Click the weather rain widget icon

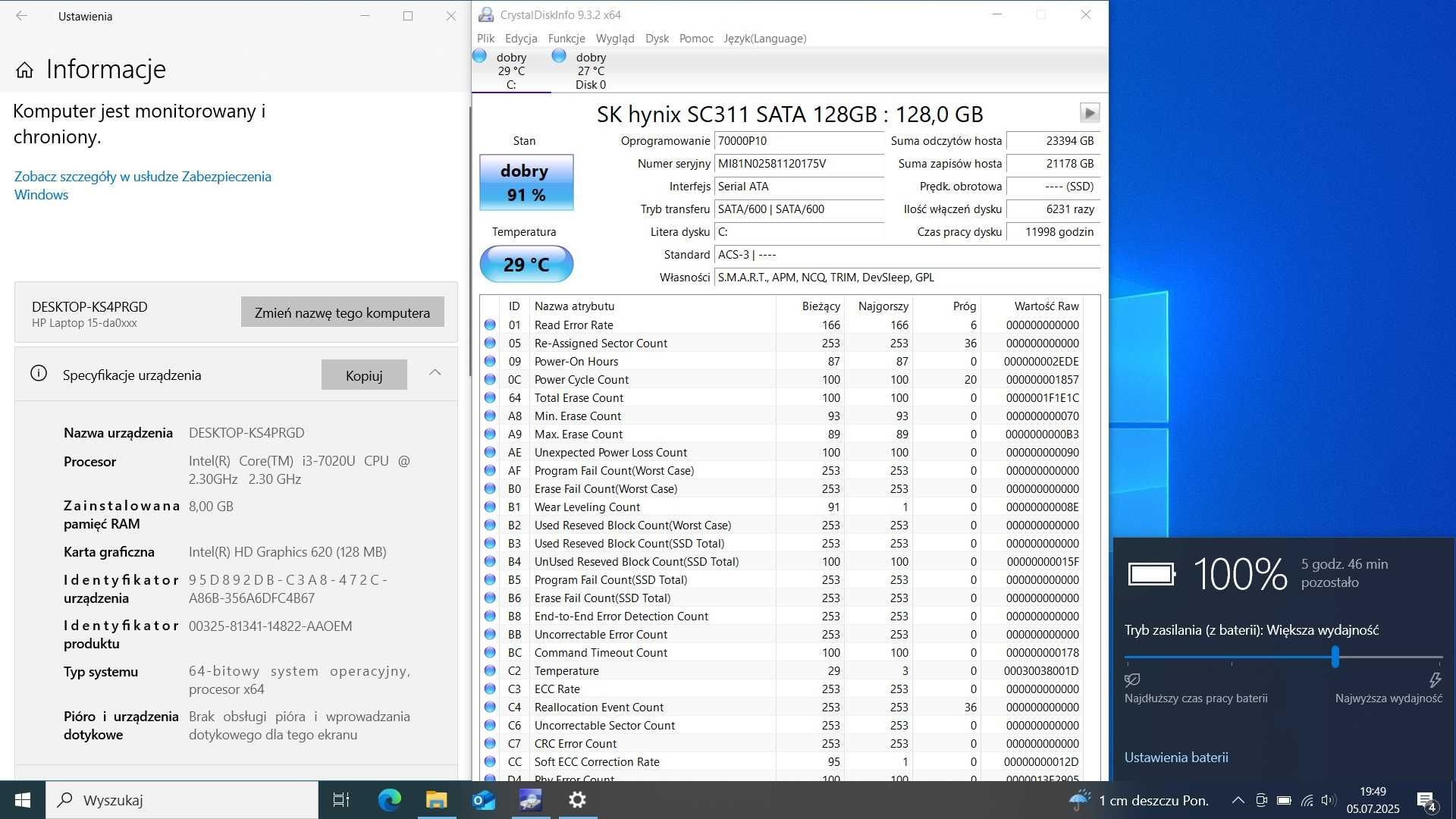click(1079, 800)
